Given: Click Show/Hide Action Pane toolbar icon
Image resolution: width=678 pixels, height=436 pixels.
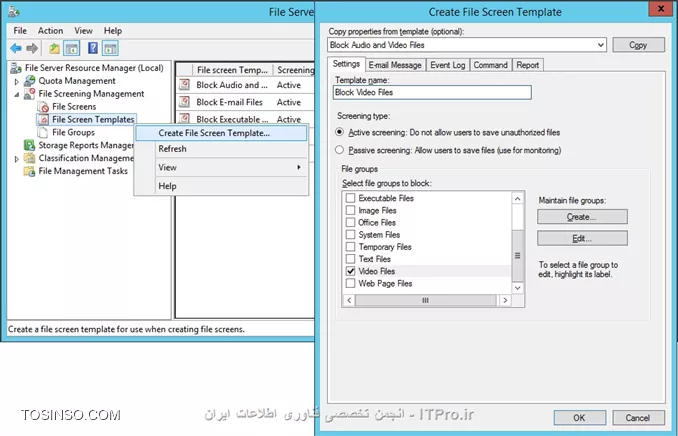Looking at the screenshot, I should pyautogui.click(x=110, y=48).
